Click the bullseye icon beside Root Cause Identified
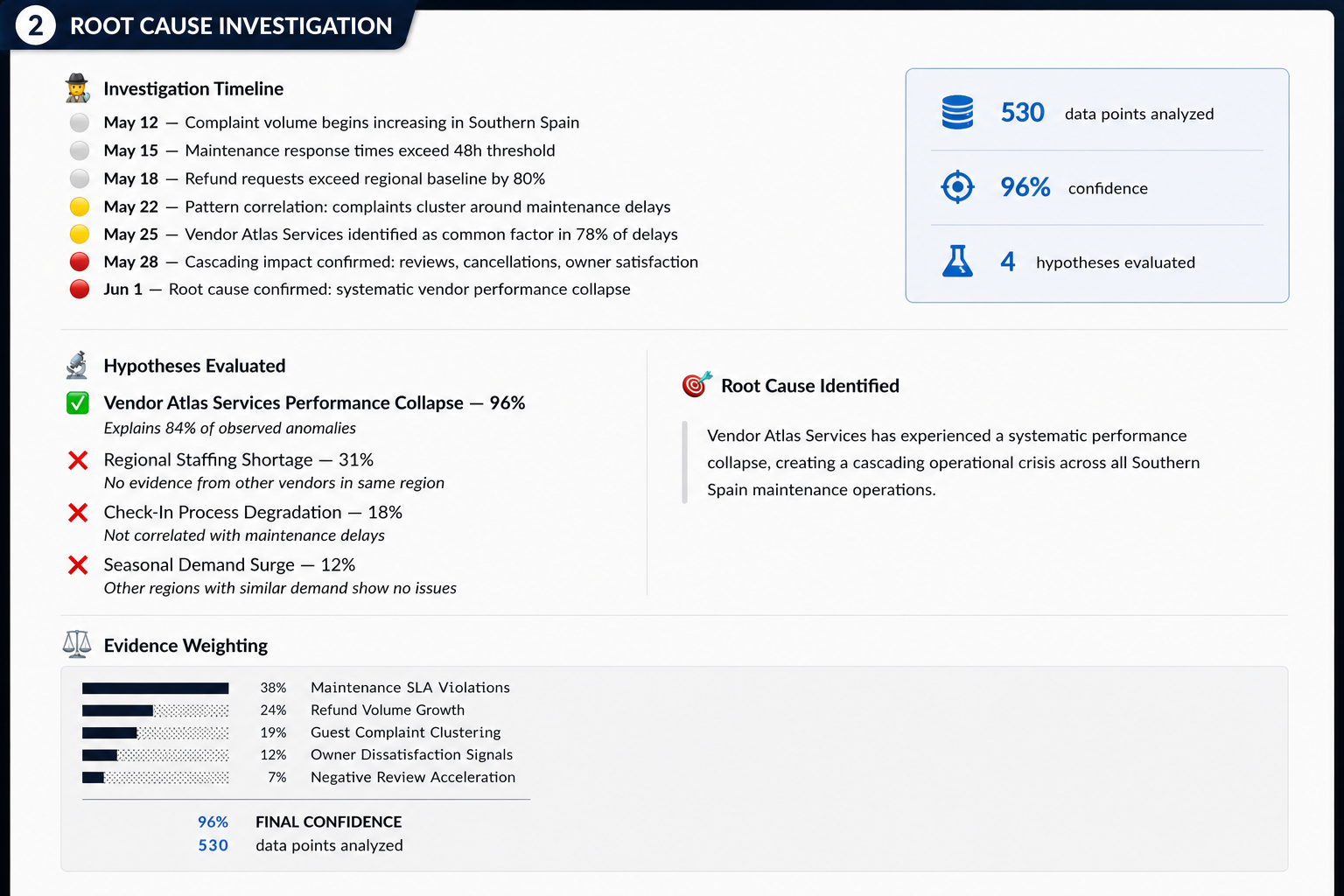The image size is (1344, 896). [x=696, y=384]
